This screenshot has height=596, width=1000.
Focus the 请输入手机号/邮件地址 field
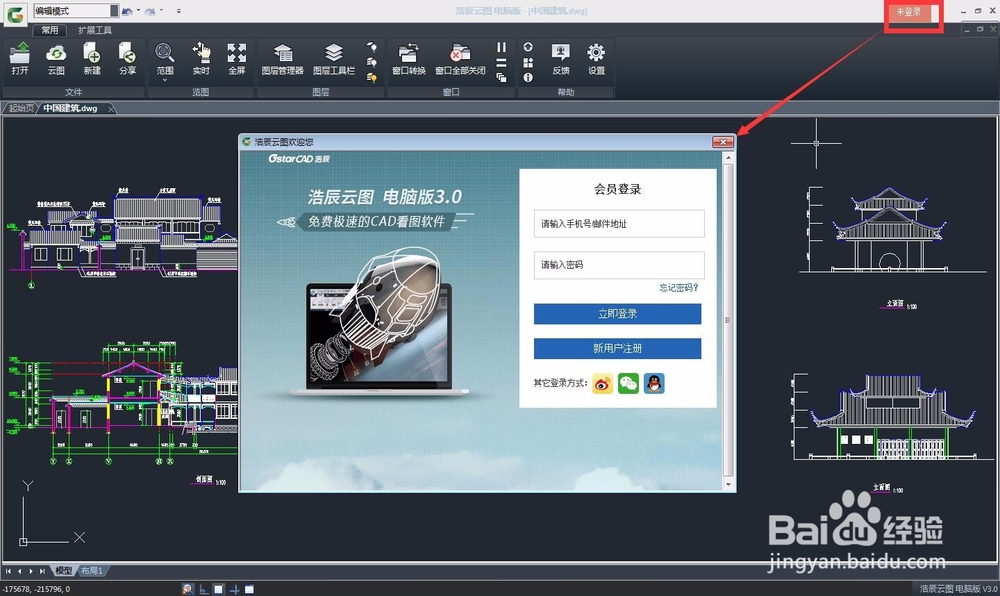(619, 224)
